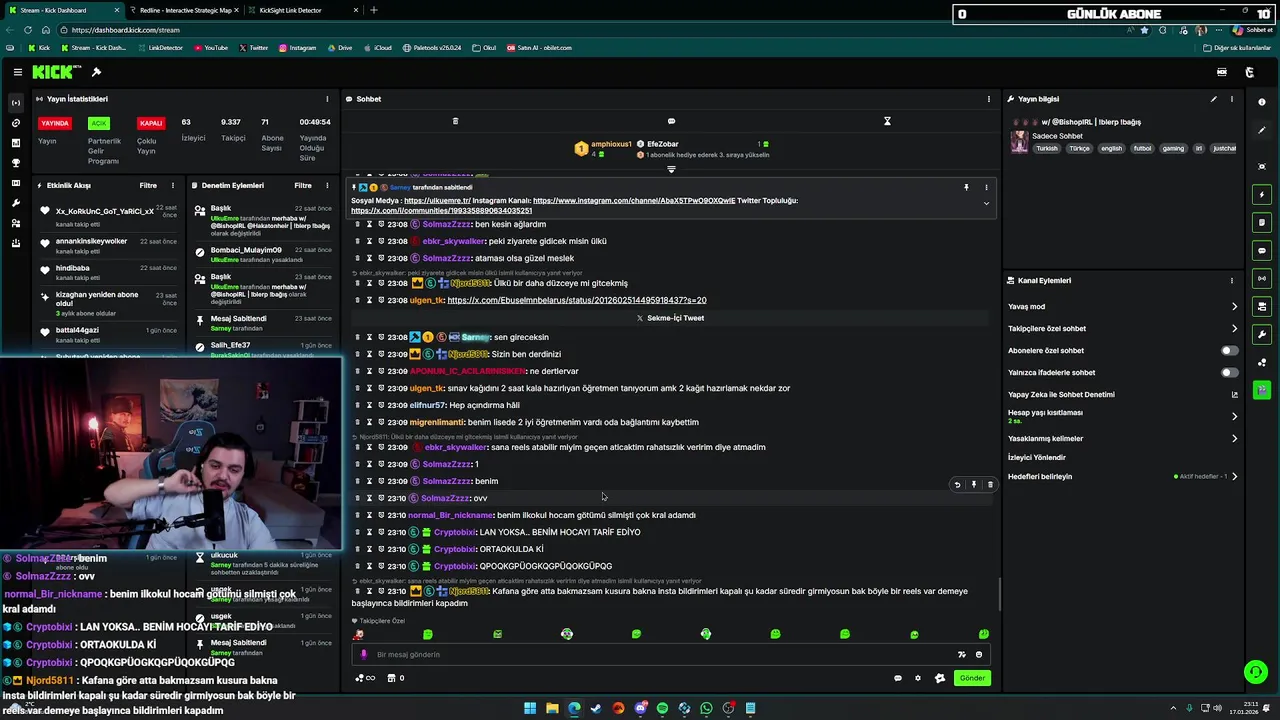
Task: Click the trash icon in chat toolbar
Action: point(455,121)
